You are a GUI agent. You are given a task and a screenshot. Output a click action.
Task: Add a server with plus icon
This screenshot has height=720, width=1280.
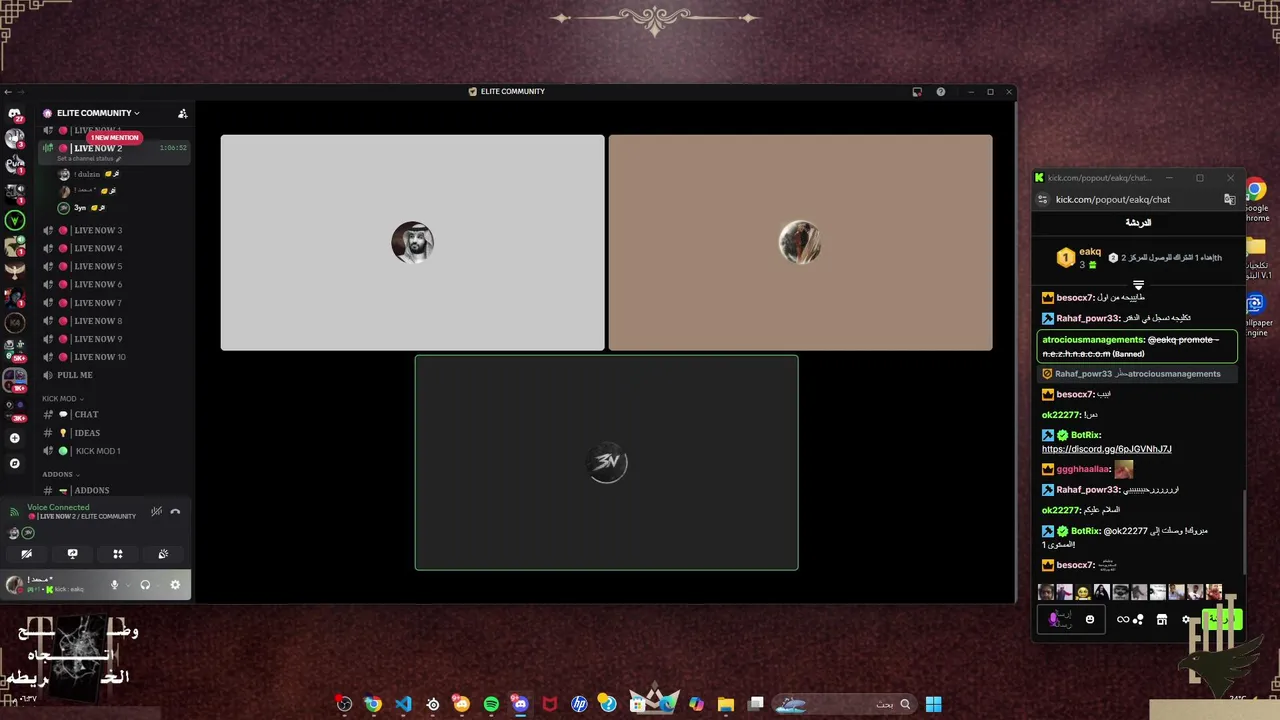point(15,438)
